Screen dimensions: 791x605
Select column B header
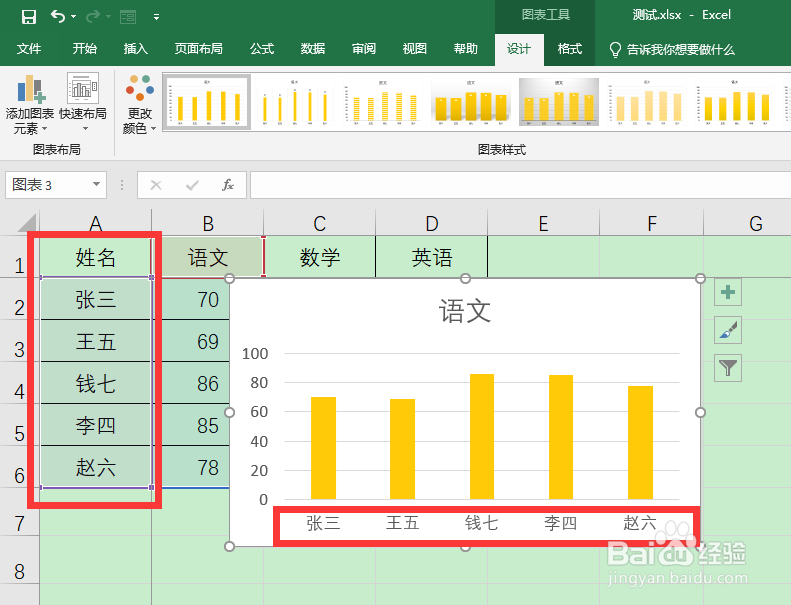(208, 223)
